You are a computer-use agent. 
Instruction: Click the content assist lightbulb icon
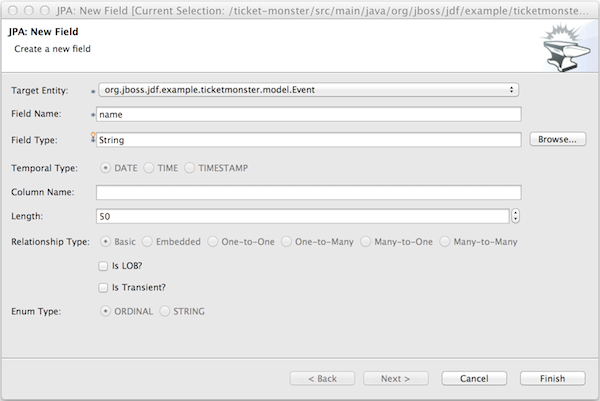(x=93, y=137)
